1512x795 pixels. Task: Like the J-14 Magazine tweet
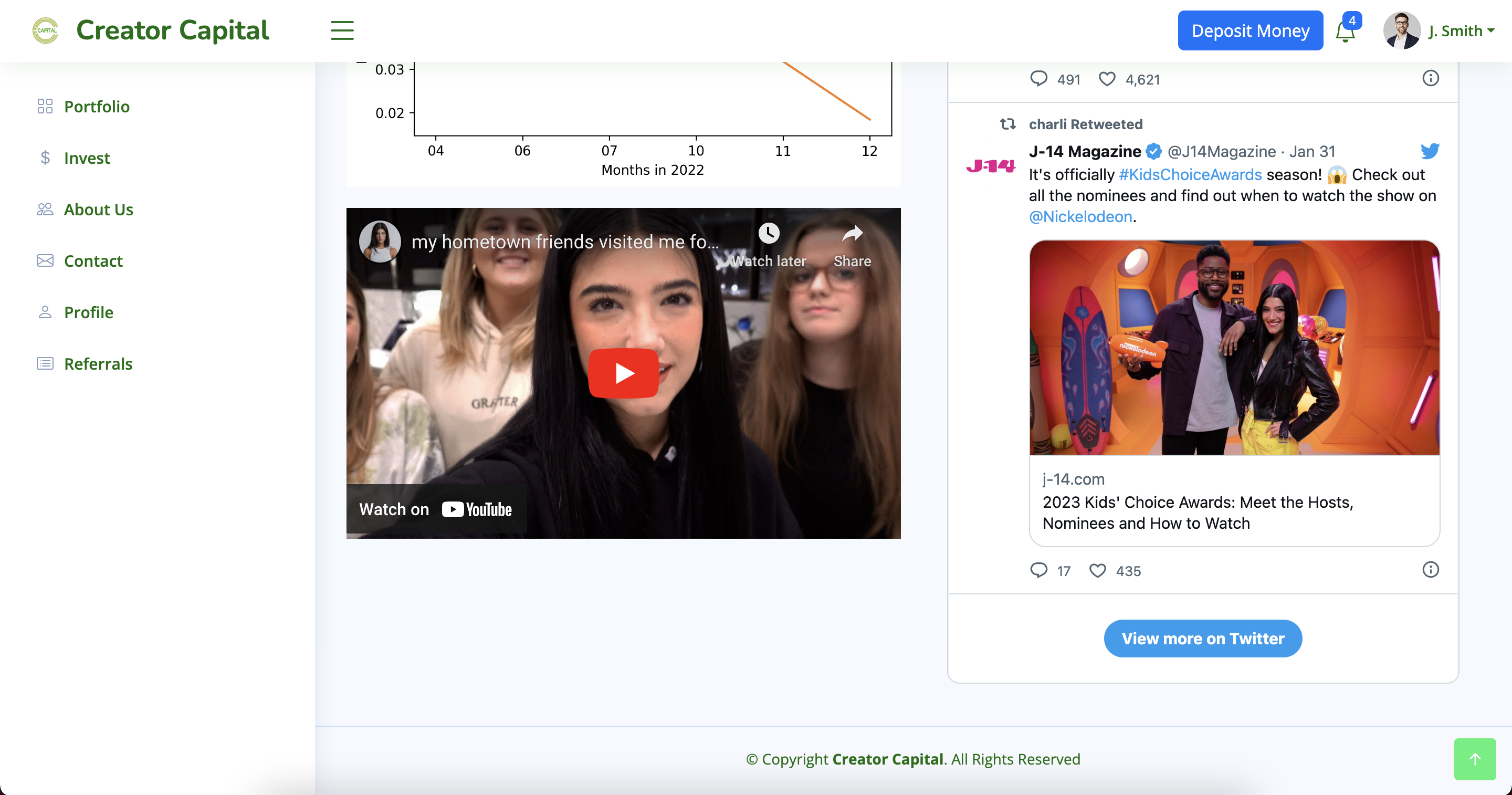tap(1097, 570)
